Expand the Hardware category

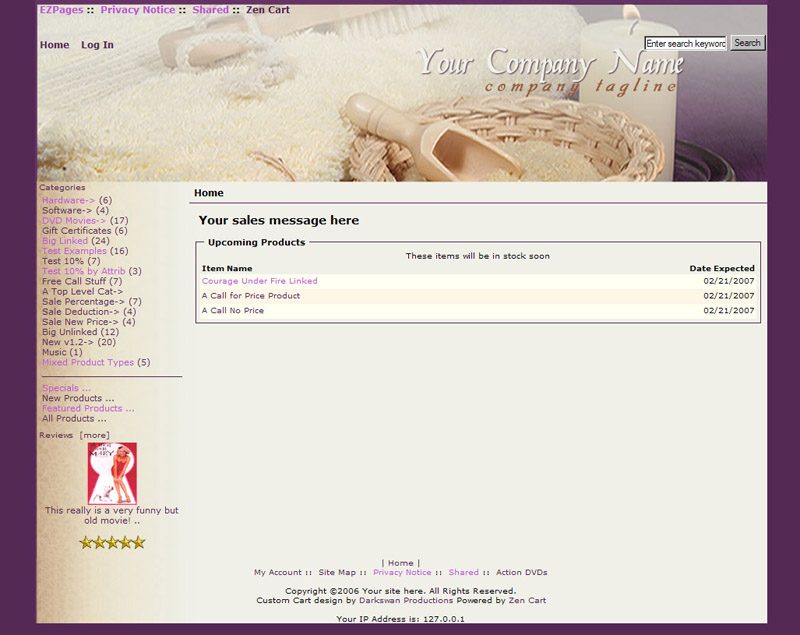[68, 200]
